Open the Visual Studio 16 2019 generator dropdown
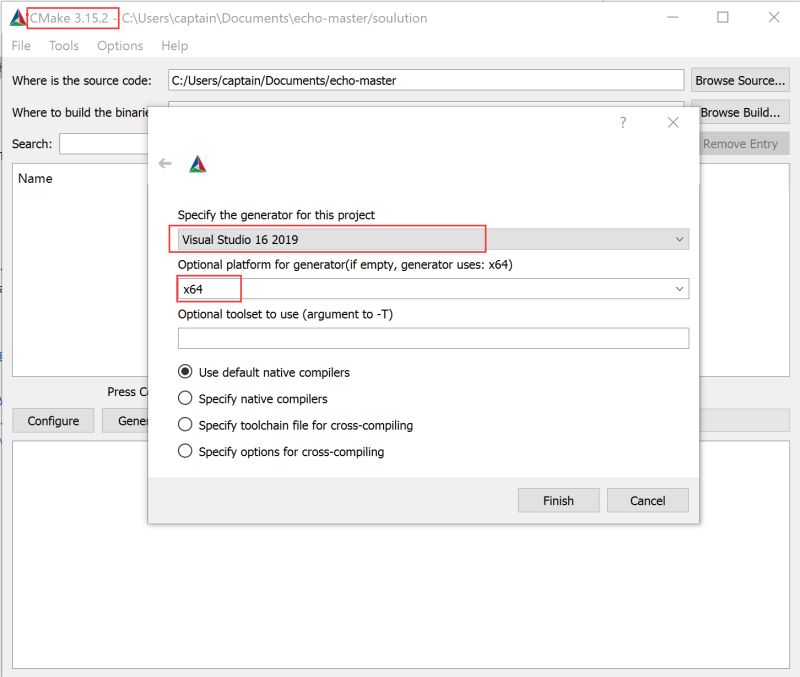Viewport: 800px width, 677px height. point(433,239)
